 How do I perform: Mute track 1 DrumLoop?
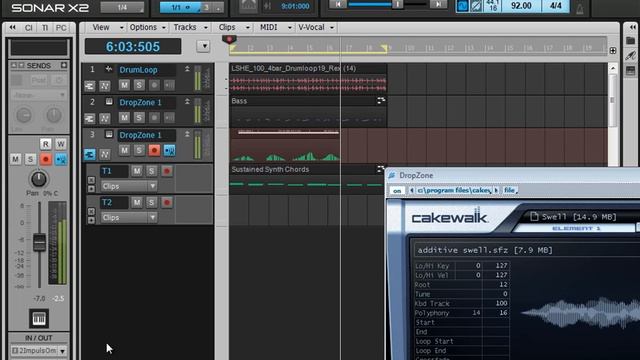click(x=124, y=85)
